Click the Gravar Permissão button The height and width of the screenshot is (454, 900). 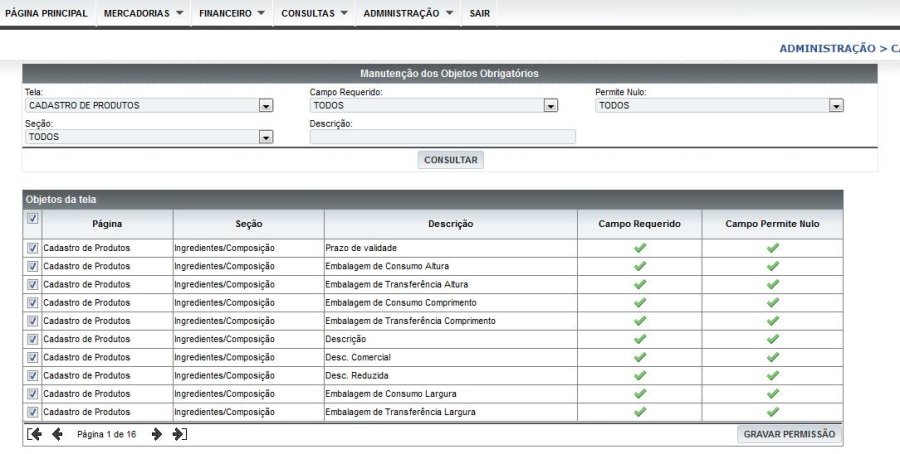pos(789,434)
